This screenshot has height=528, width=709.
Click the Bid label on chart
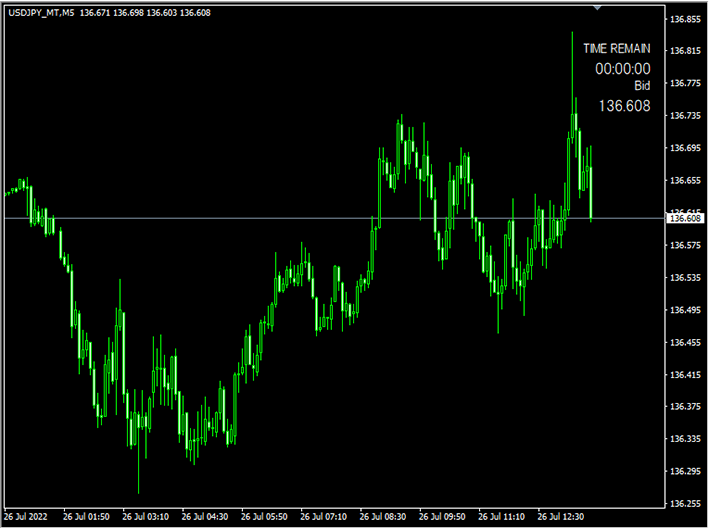pos(642,85)
